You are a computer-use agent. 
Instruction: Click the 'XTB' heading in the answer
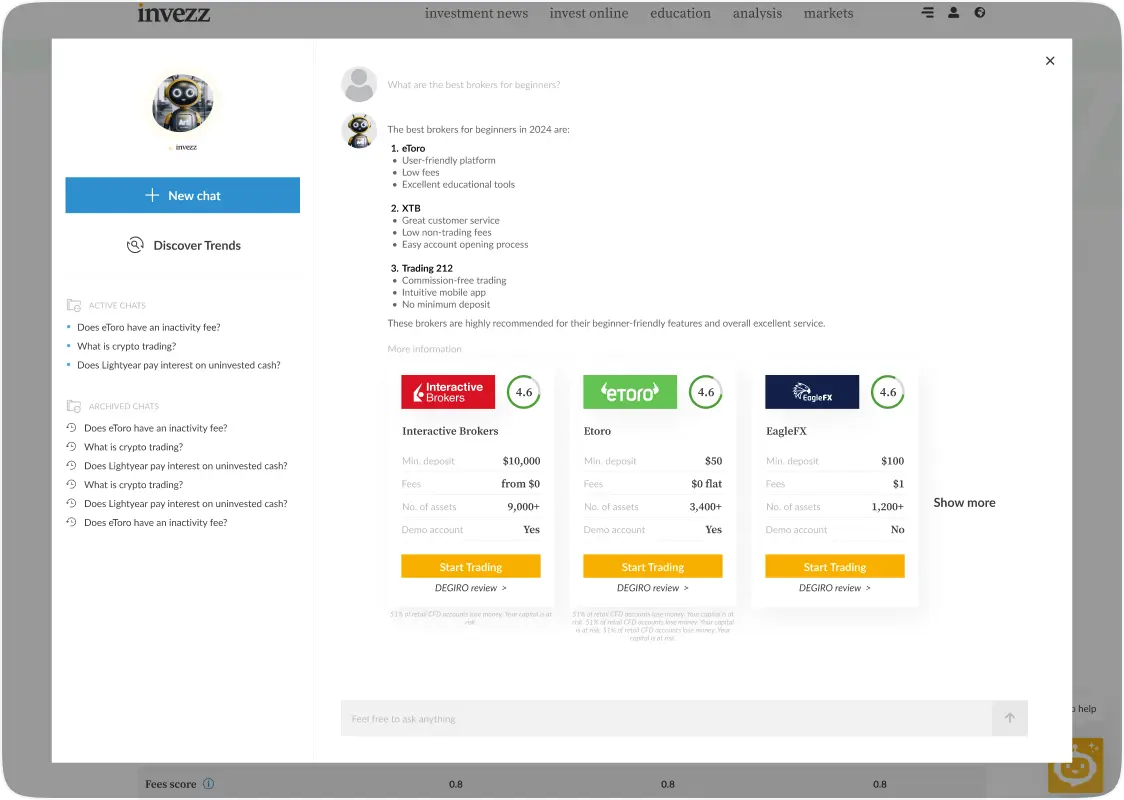tap(411, 209)
